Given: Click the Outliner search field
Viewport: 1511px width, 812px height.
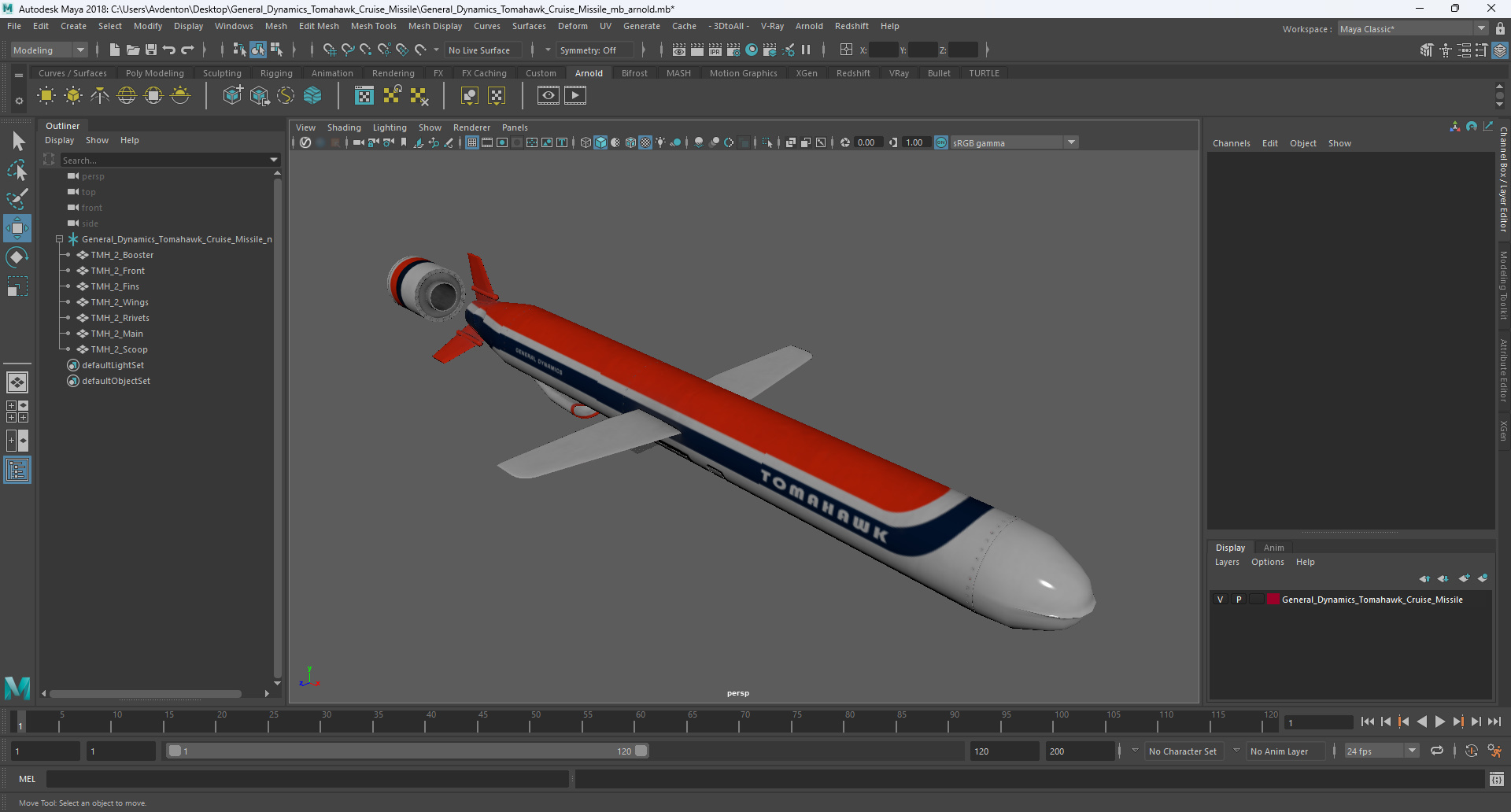Looking at the screenshot, I should pyautogui.click(x=164, y=160).
